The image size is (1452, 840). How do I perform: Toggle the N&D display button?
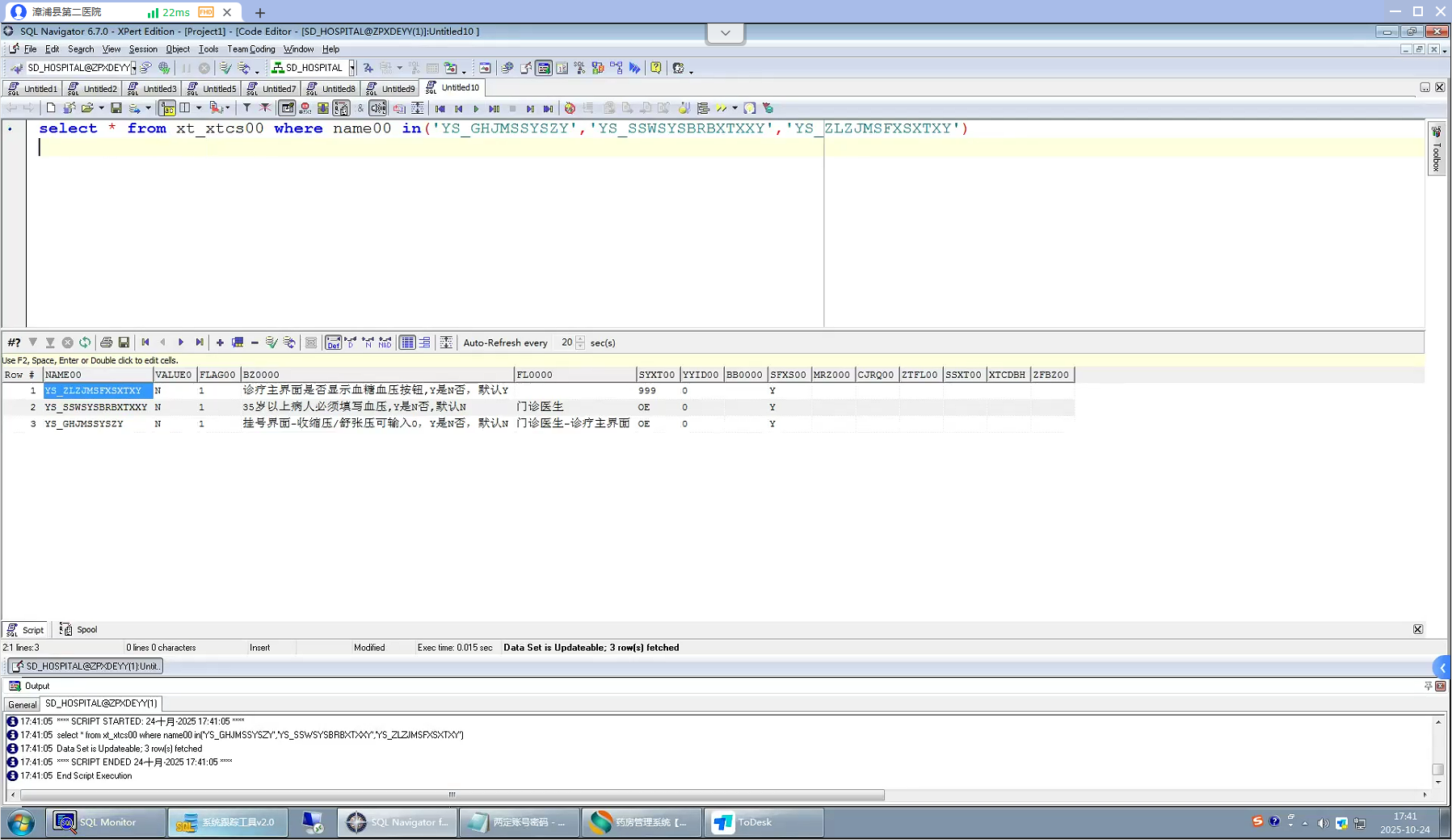pyautogui.click(x=385, y=342)
